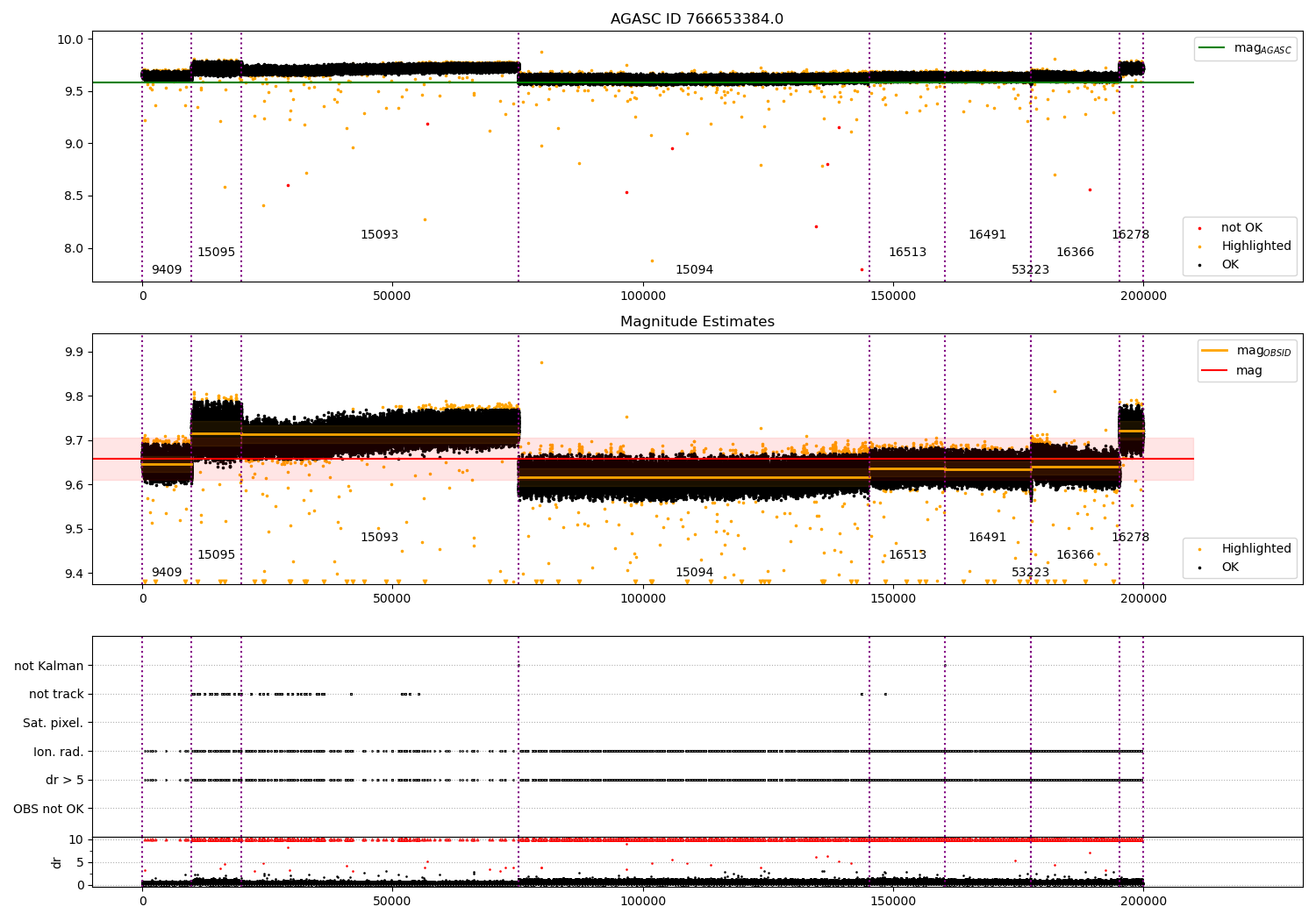Click OBSID label 53223 in top plot
Image resolution: width=1316 pixels, height=921 pixels.
coord(1030,270)
